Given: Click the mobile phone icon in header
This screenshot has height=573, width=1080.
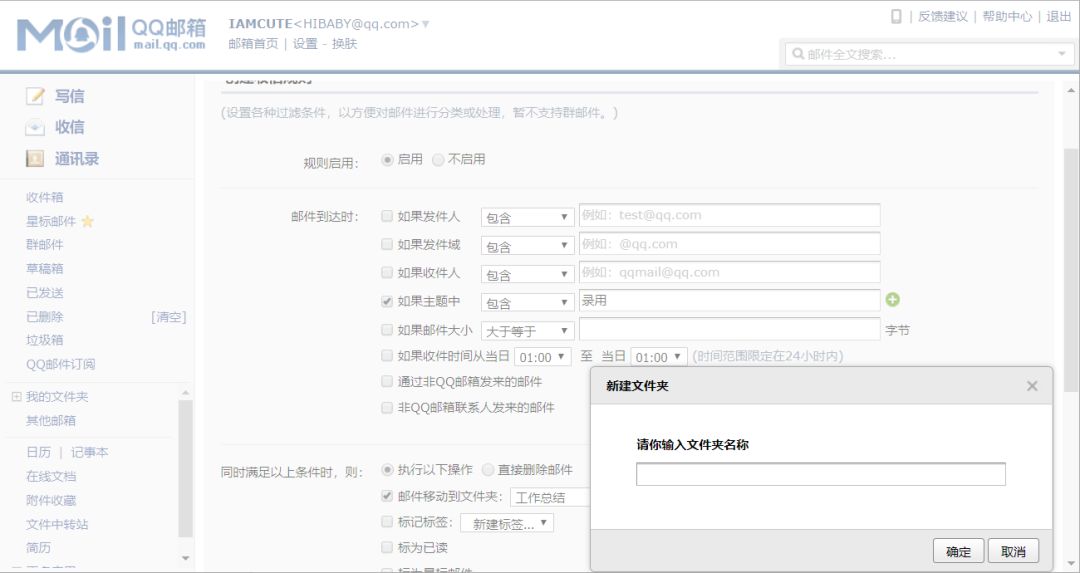Looking at the screenshot, I should [896, 16].
